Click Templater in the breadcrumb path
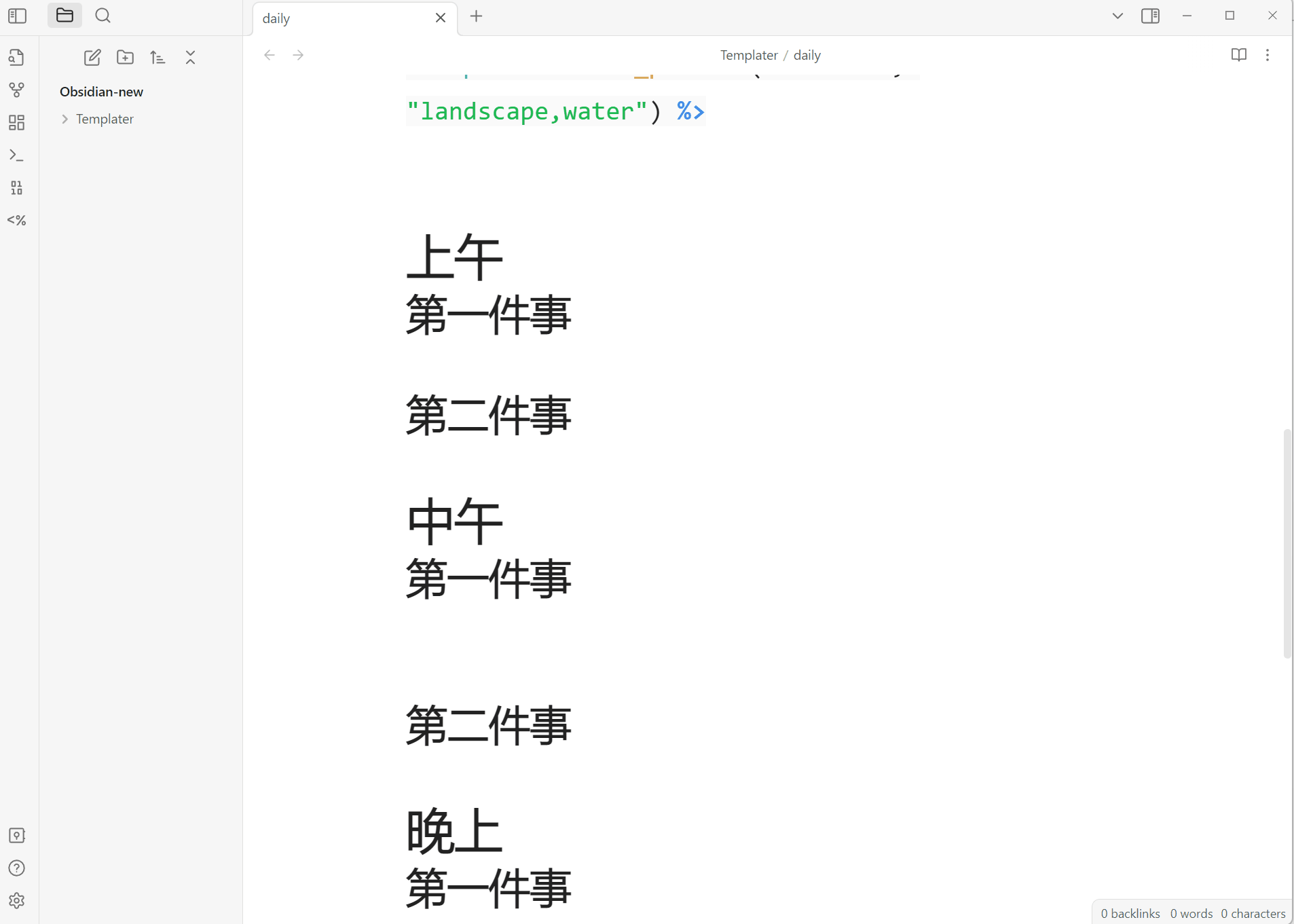The height and width of the screenshot is (924, 1294). tap(748, 55)
